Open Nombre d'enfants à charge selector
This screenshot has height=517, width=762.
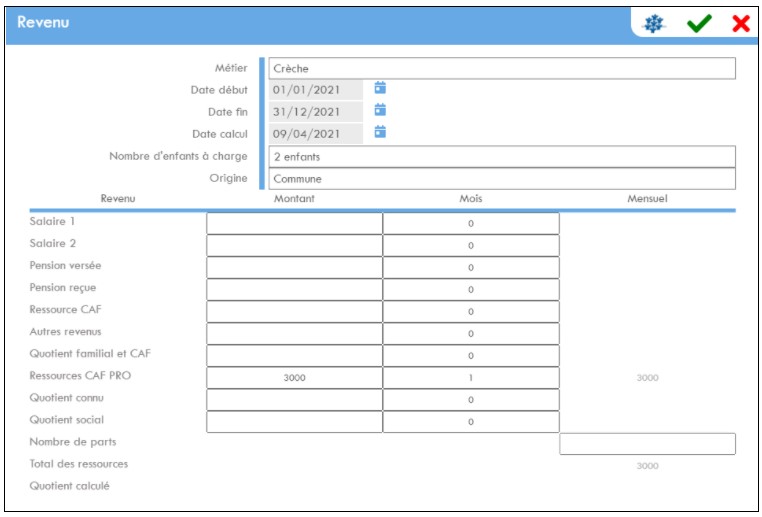[x=502, y=157]
